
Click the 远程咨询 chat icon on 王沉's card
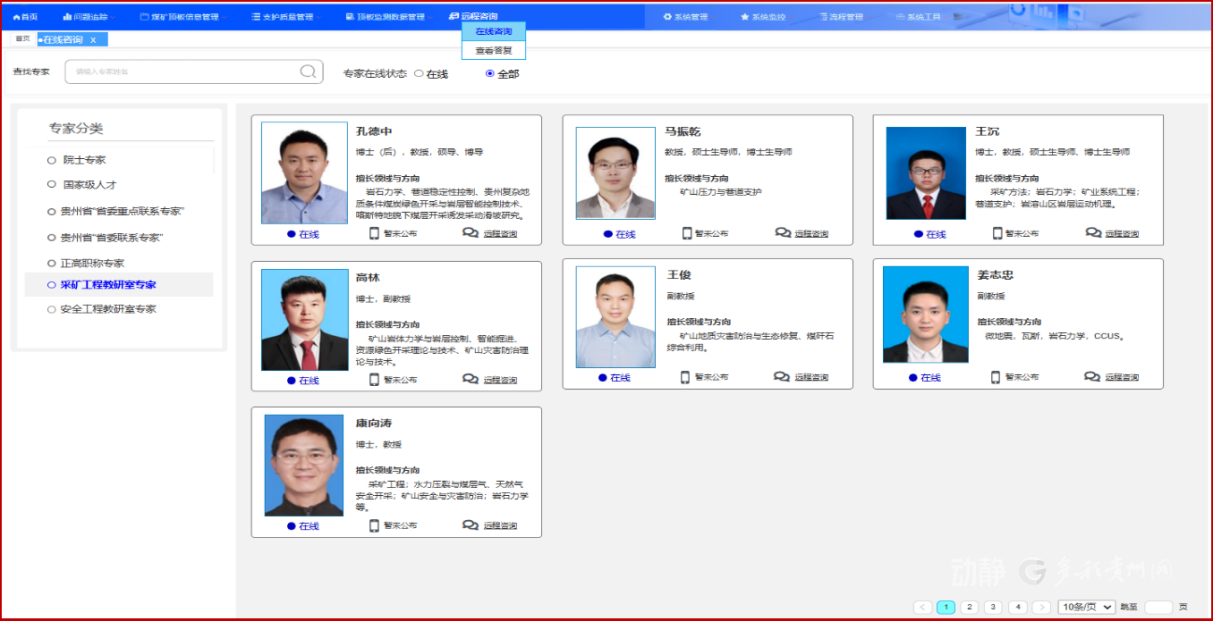[1093, 233]
